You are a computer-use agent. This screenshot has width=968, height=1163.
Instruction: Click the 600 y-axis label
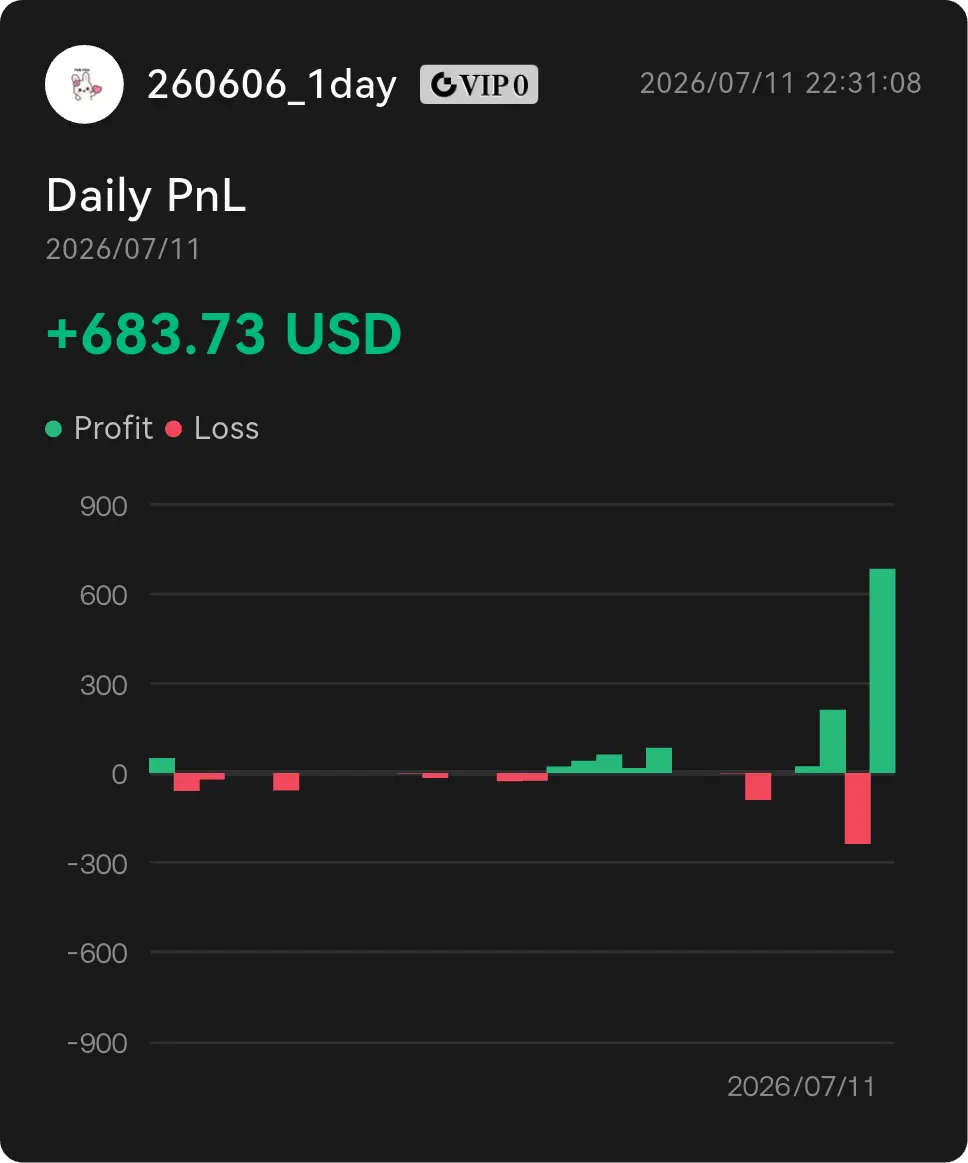point(104,596)
